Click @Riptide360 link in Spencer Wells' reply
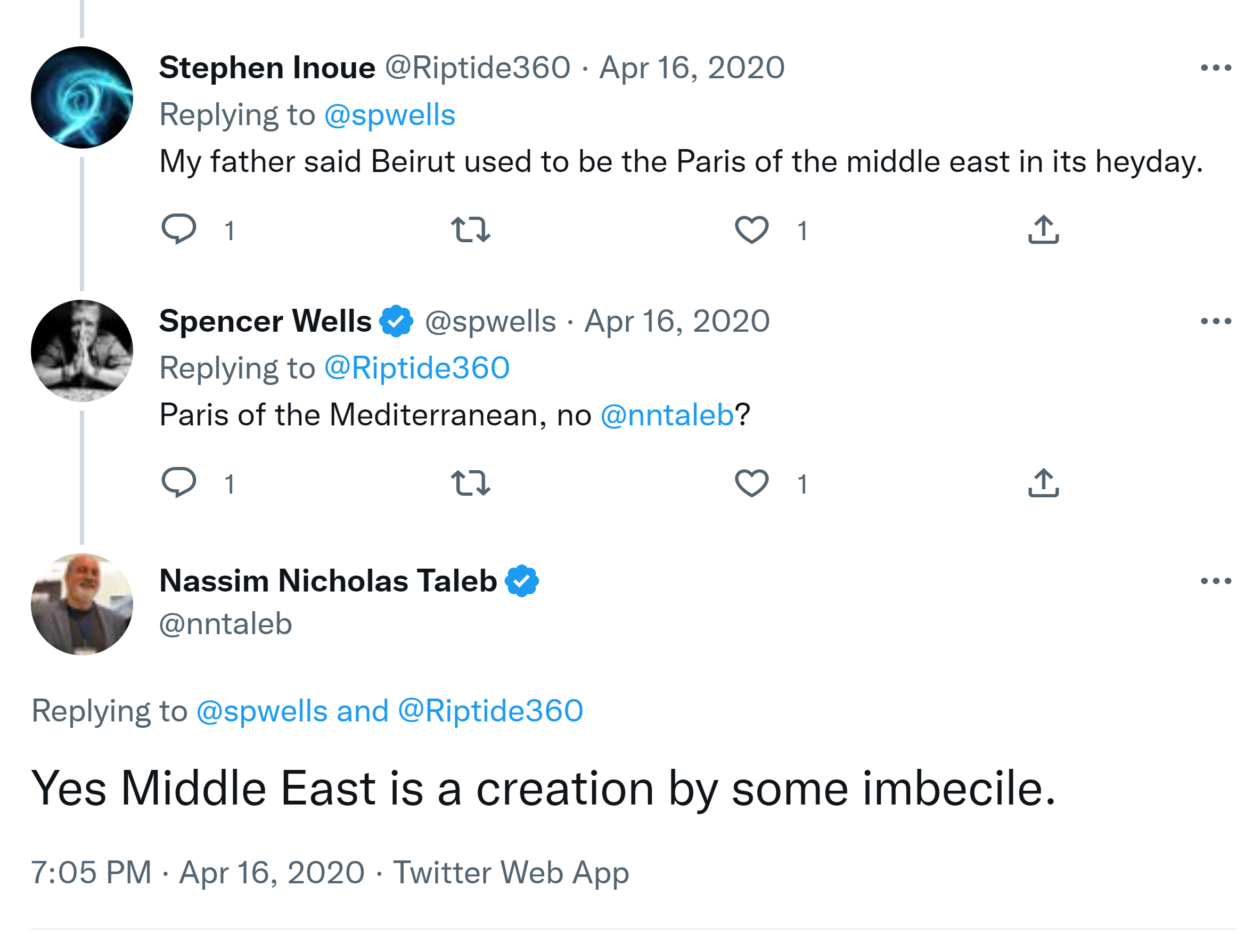 pos(416,368)
